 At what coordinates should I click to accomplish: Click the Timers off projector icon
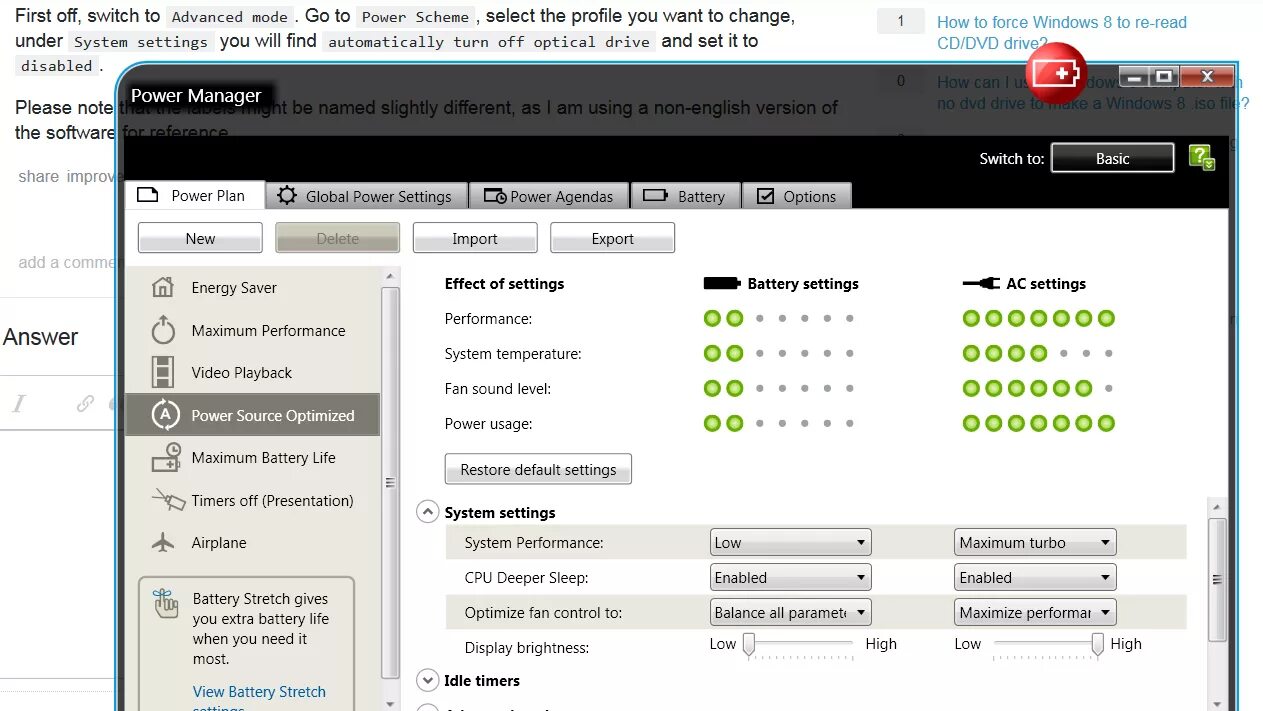[167, 500]
